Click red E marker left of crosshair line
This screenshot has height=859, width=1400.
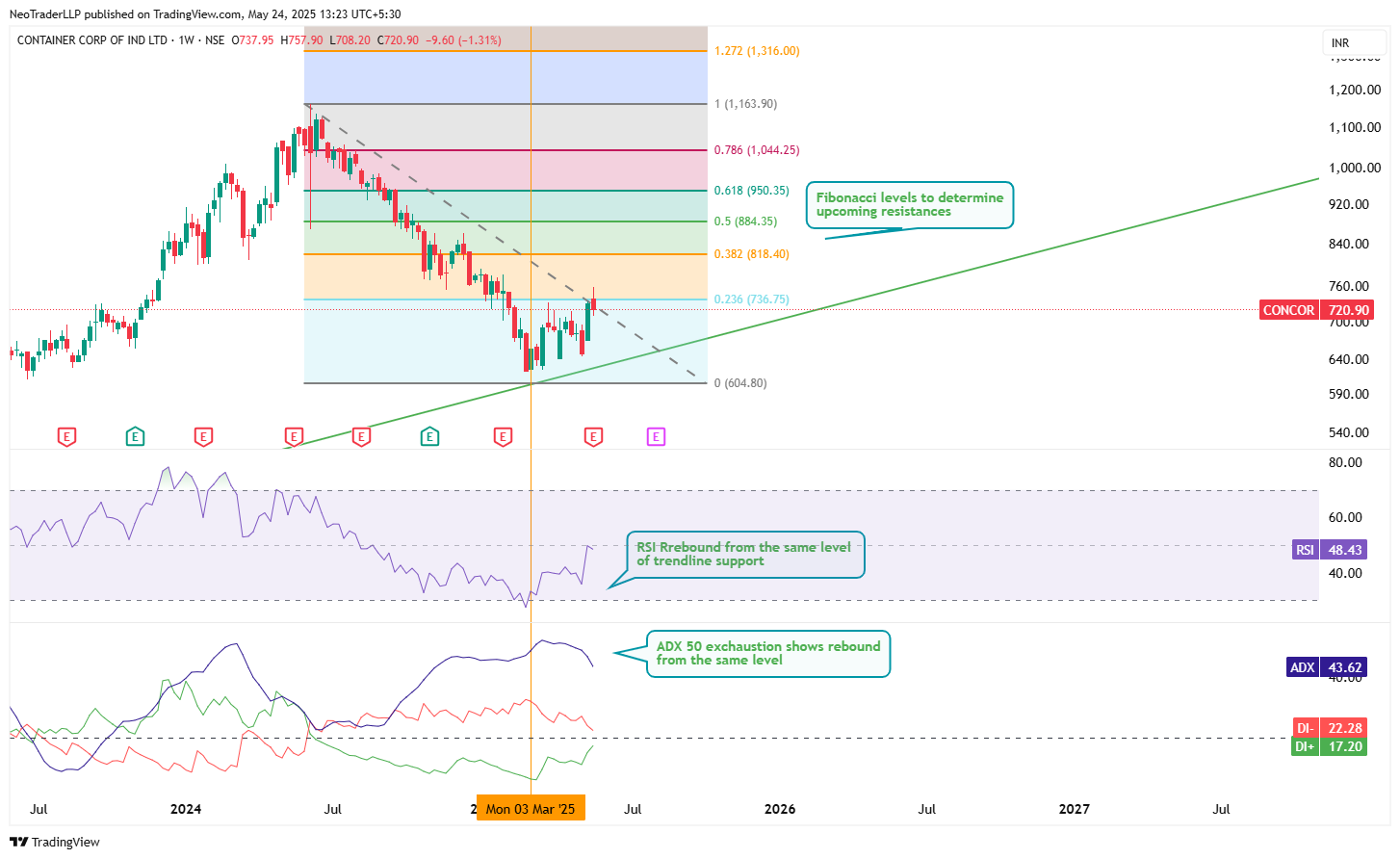point(503,437)
